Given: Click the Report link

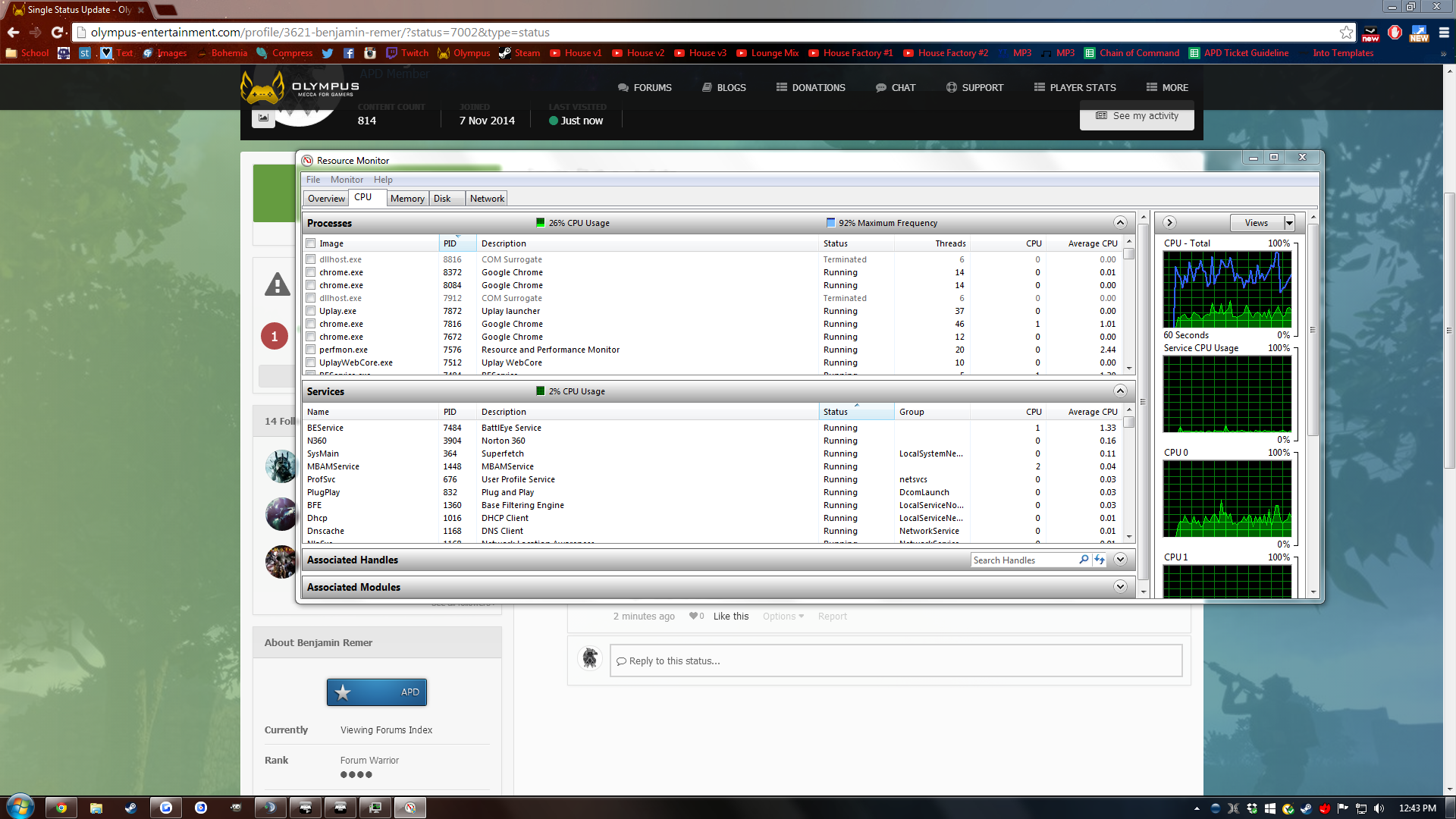Looking at the screenshot, I should 833,617.
